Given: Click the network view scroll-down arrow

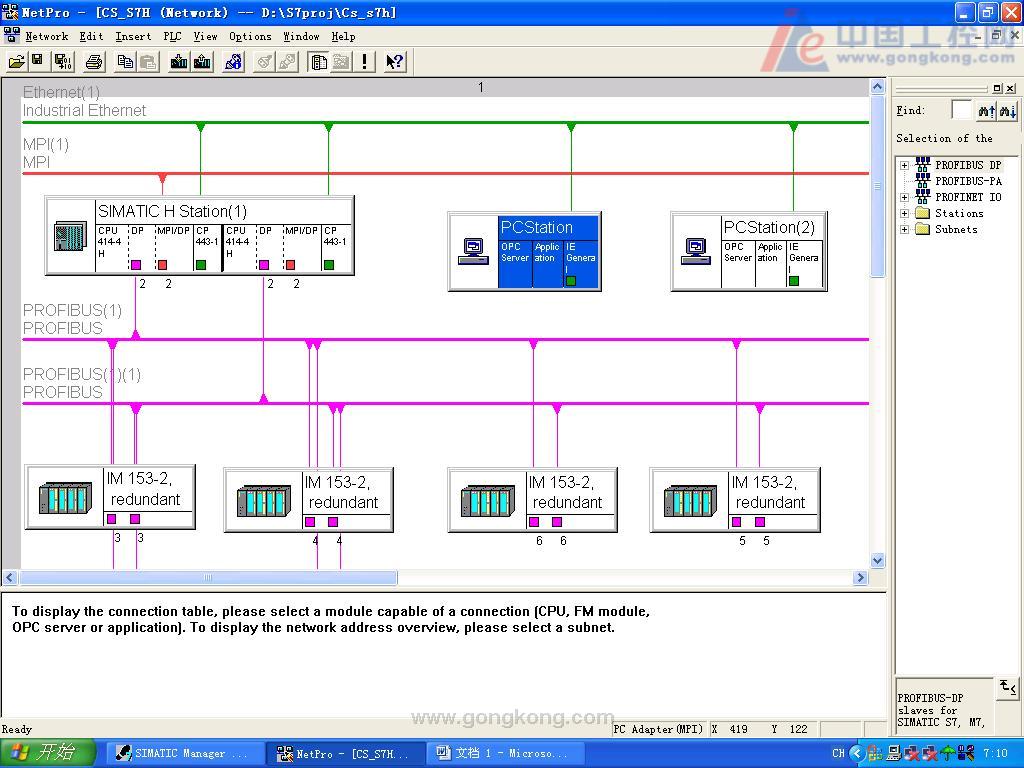Looking at the screenshot, I should pos(878,560).
